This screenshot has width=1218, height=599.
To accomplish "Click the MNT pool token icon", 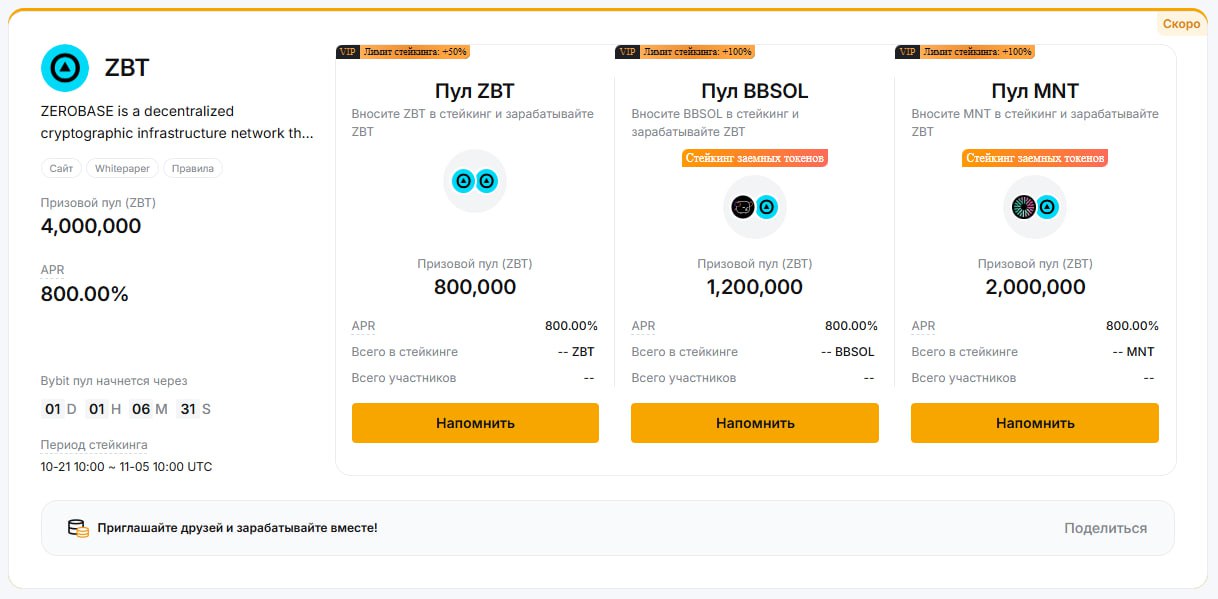I will click(1035, 207).
